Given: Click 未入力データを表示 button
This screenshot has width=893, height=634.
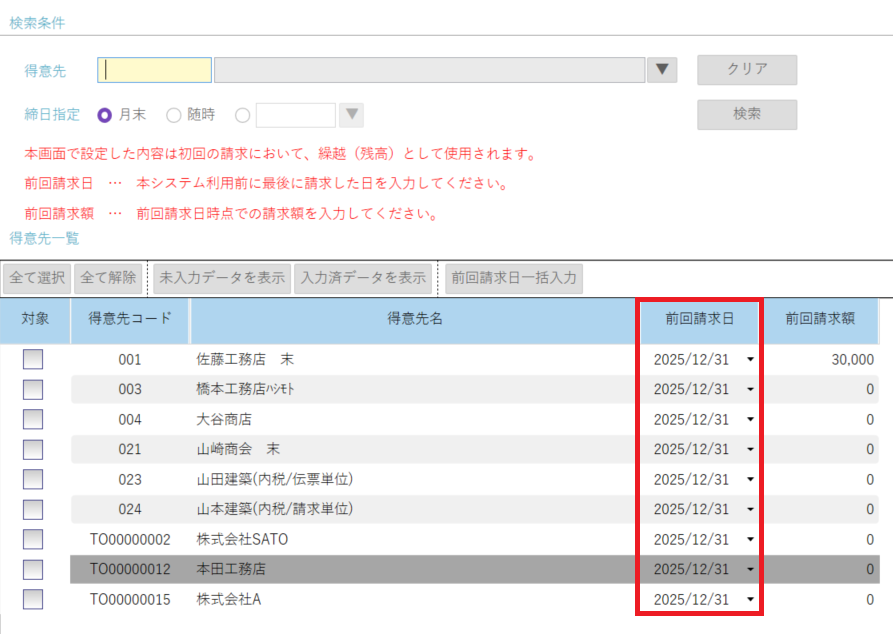Looking at the screenshot, I should click(222, 278).
